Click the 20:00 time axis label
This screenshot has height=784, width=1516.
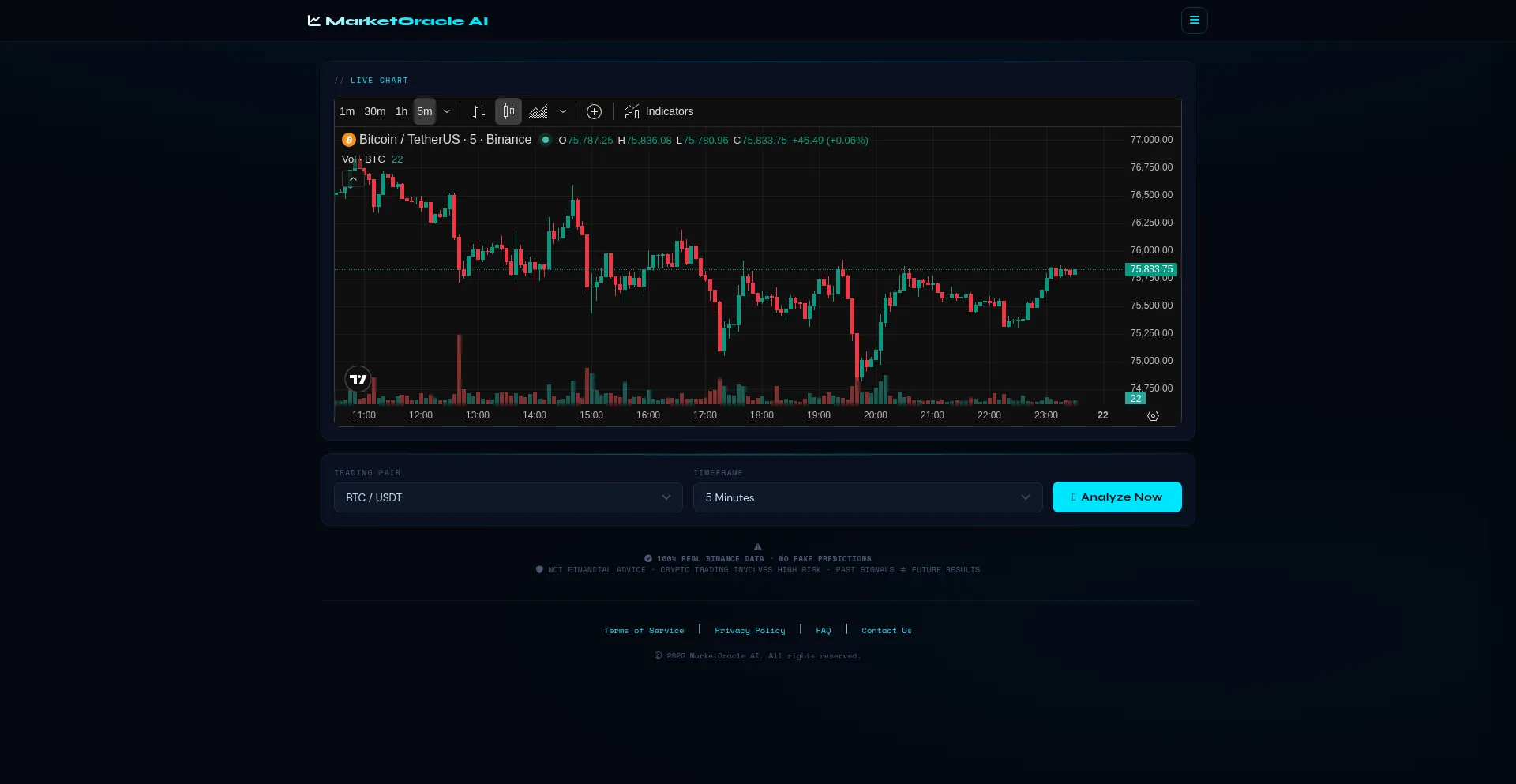click(876, 415)
